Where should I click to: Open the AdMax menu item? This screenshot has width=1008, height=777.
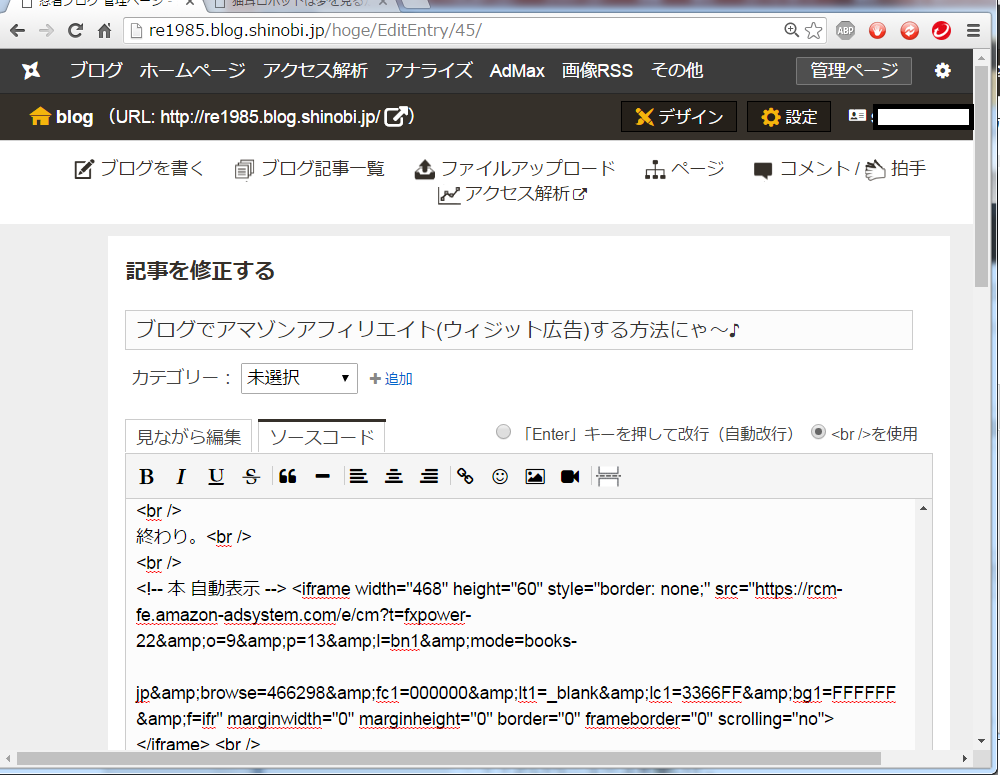[x=517, y=71]
